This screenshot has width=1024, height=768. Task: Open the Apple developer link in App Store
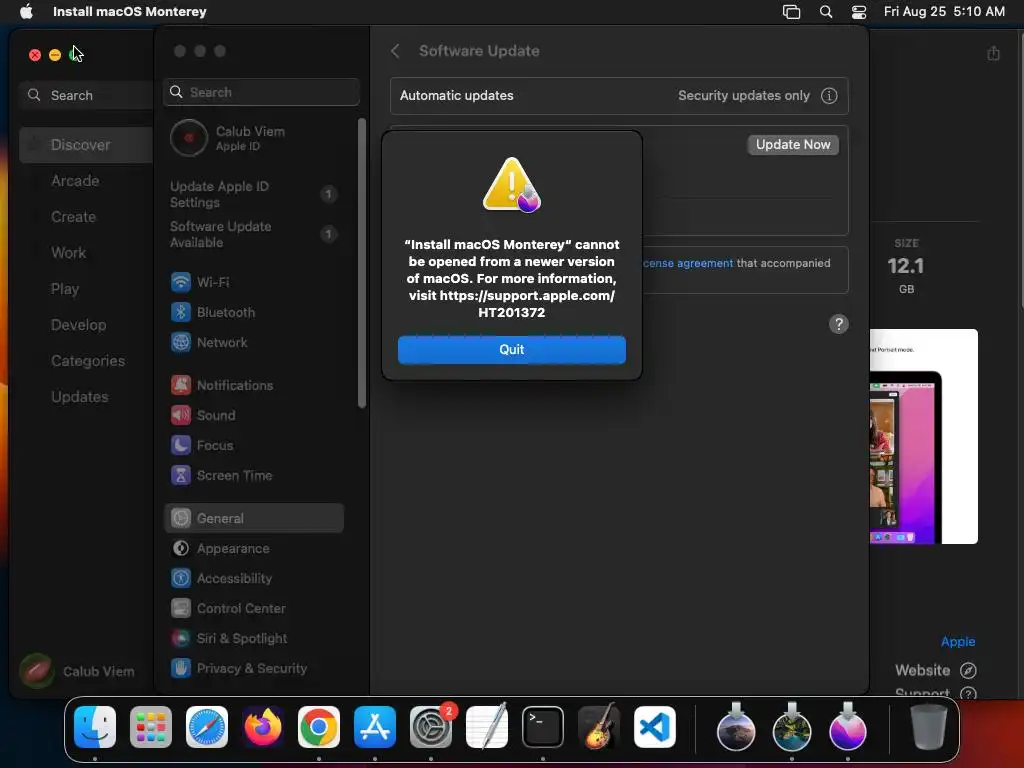coord(957,641)
